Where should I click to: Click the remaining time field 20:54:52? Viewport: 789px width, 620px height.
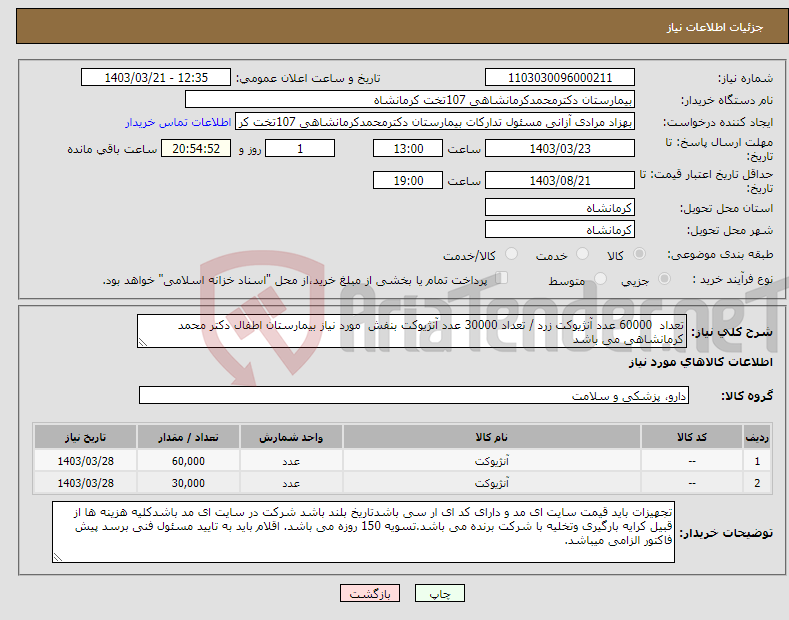tap(196, 148)
